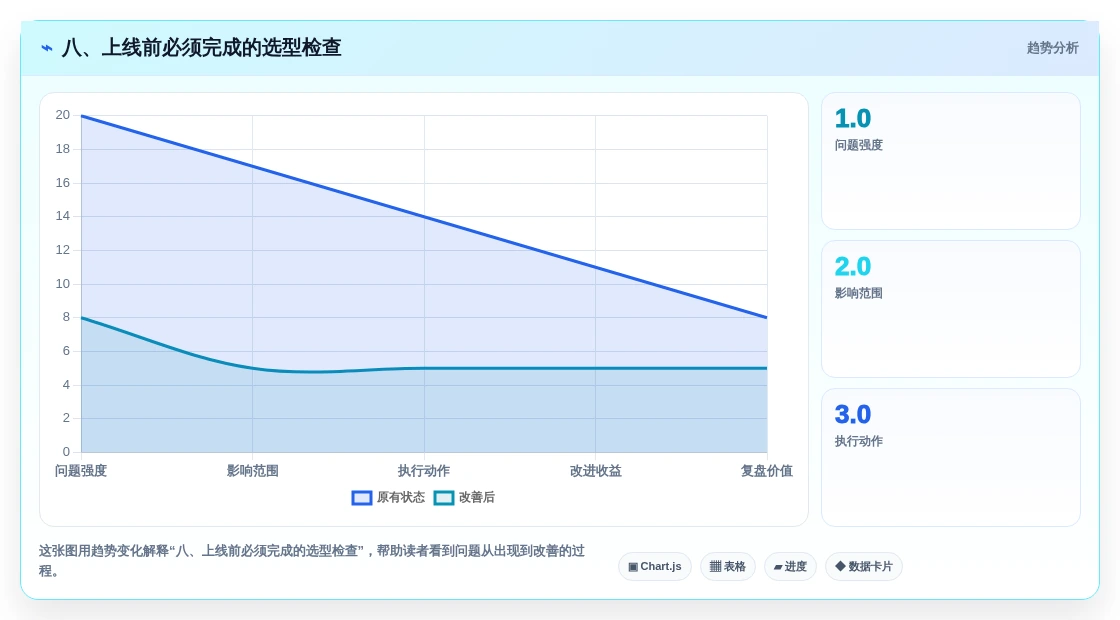The width and height of the screenshot is (1120, 620).
Task: Click the y-axis value 0
Action: [x=66, y=451]
